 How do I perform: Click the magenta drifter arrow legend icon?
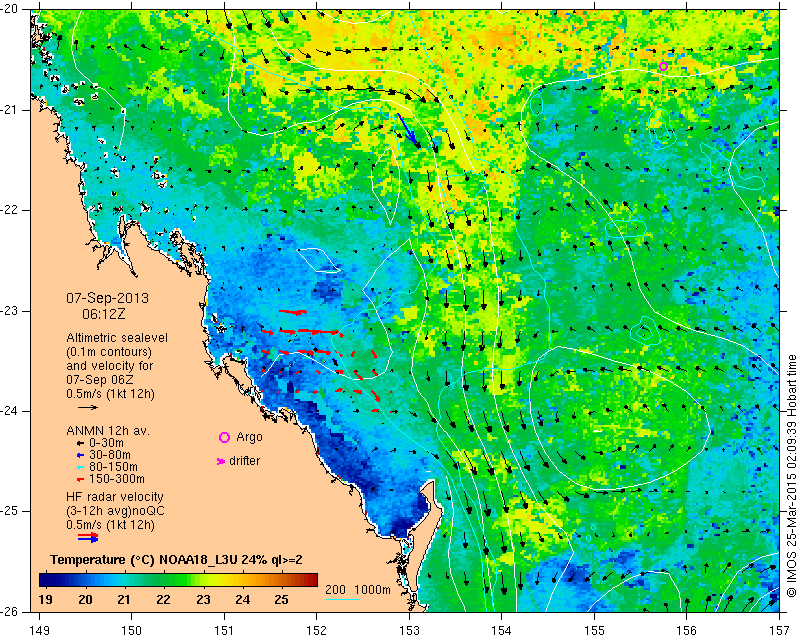coord(221,461)
